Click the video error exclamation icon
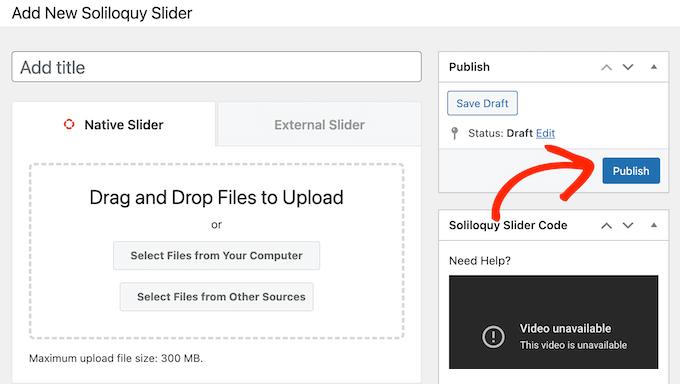This screenshot has height=384, width=680. click(493, 336)
